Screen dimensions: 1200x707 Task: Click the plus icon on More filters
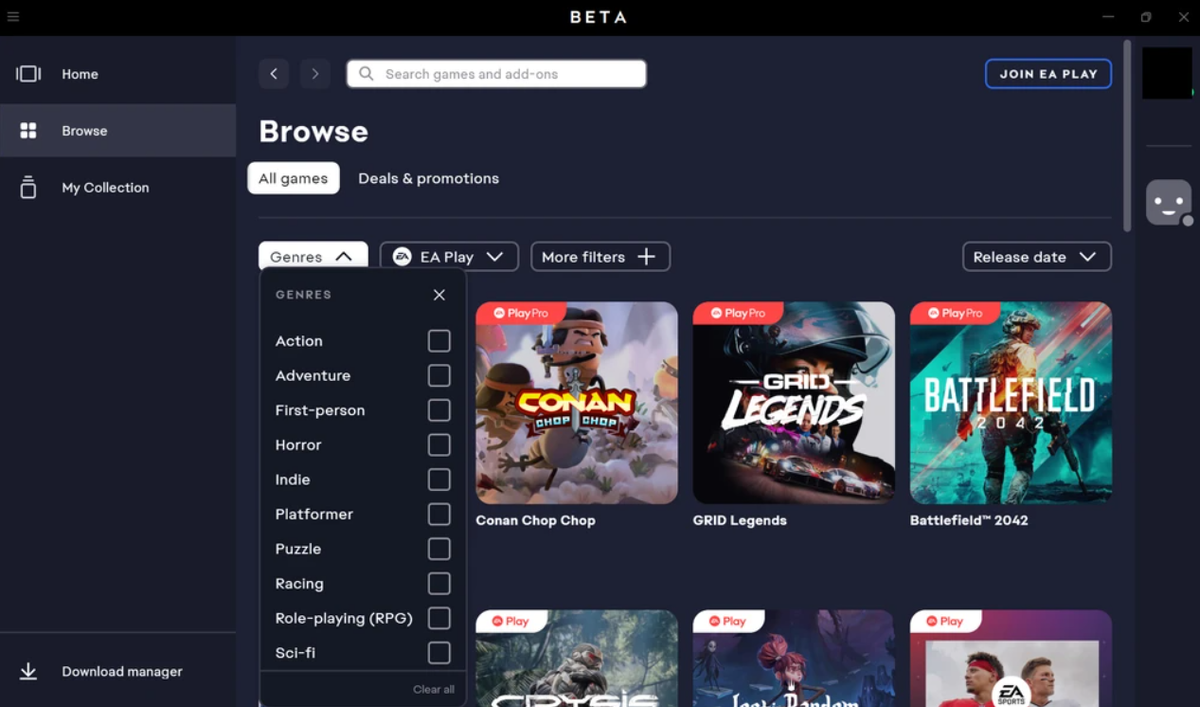(646, 257)
